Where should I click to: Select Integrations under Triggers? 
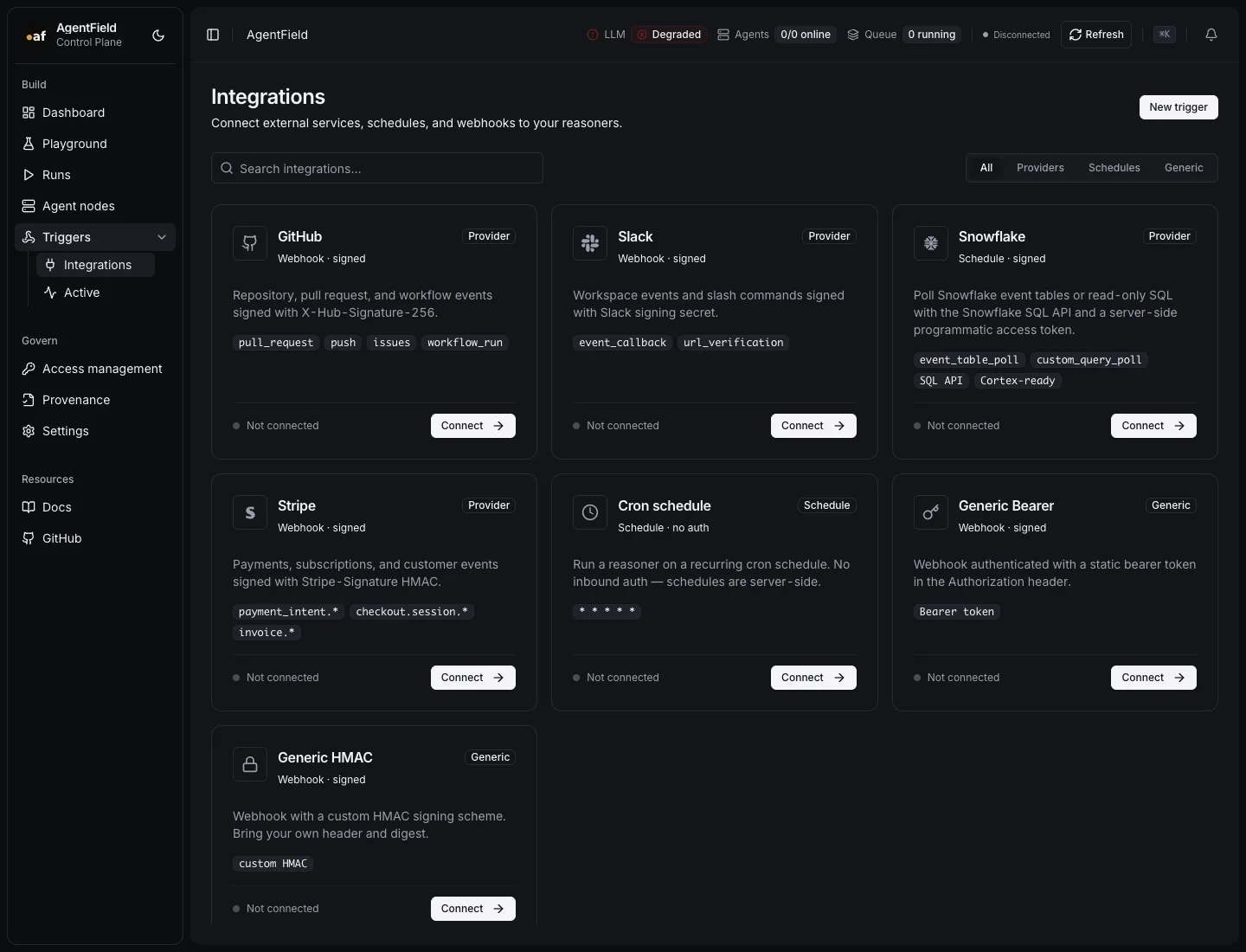click(96, 265)
